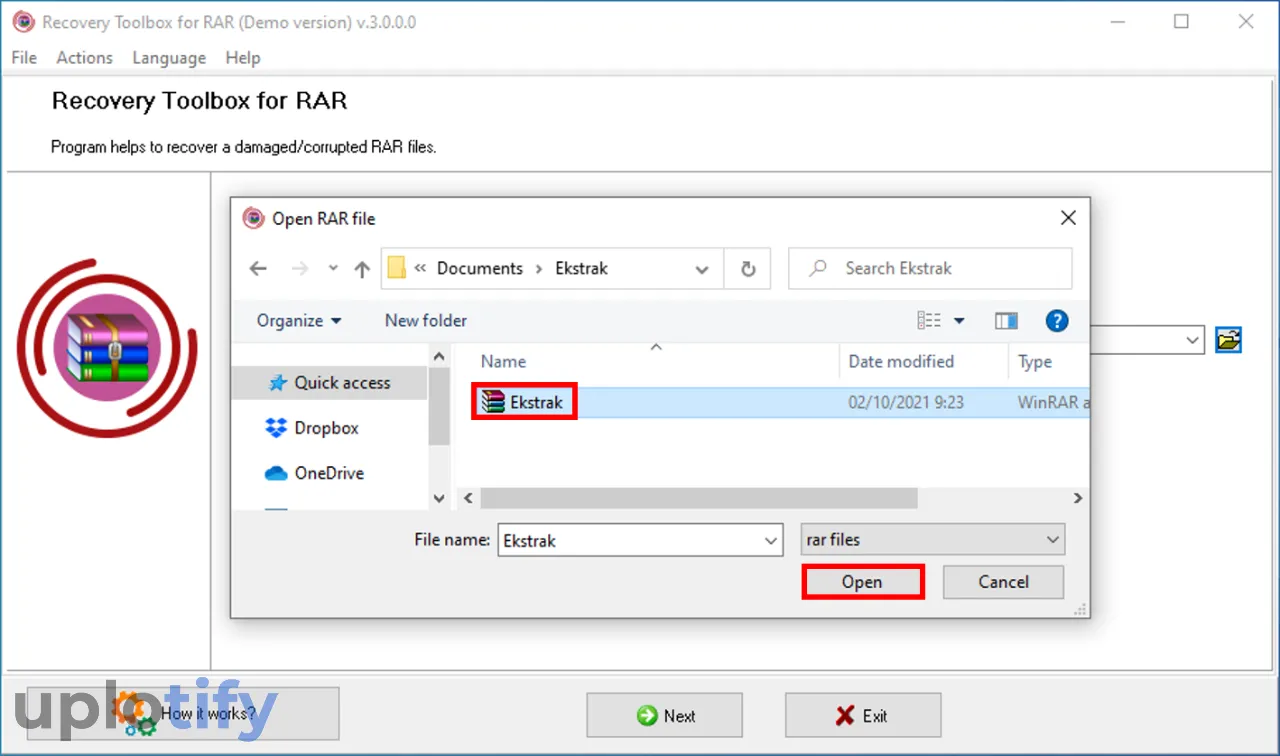Image resolution: width=1280 pixels, height=756 pixels.
Task: Expand source file dropdown in main window
Action: [x=1192, y=340]
